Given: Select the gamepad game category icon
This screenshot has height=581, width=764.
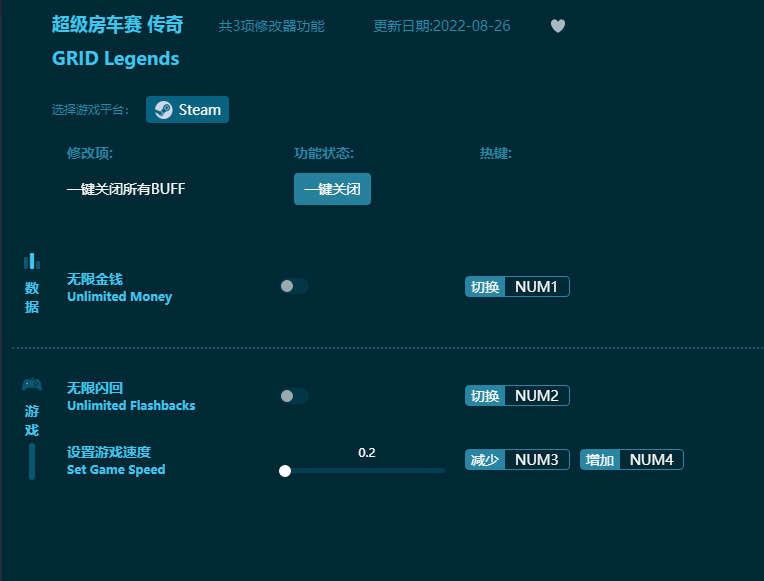Looking at the screenshot, I should pos(32,385).
